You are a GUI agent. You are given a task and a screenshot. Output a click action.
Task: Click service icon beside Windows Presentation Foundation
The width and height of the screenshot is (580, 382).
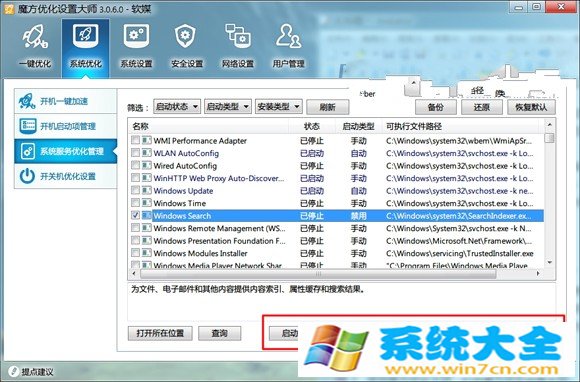click(x=146, y=240)
